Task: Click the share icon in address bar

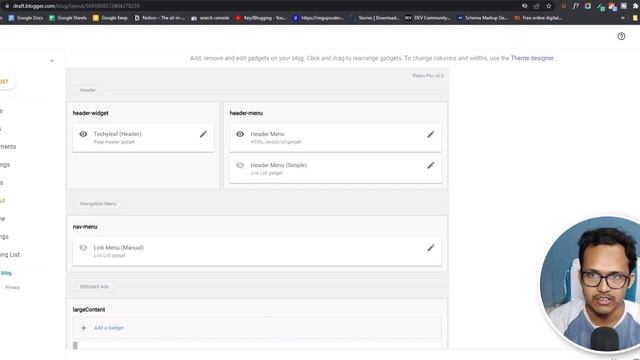Action: click(536, 6)
